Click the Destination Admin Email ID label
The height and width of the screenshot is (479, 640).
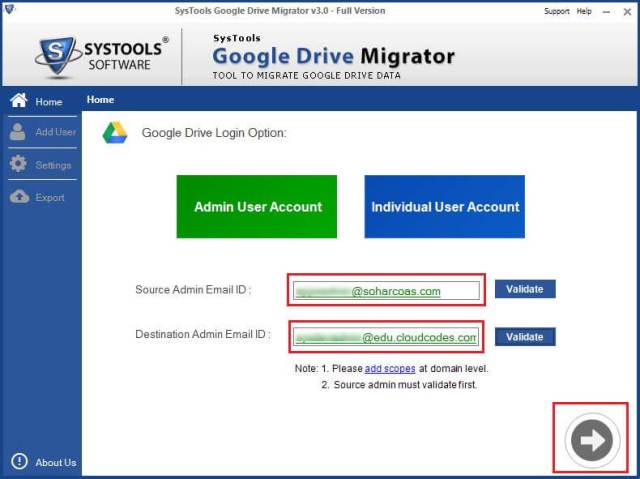tap(202, 334)
